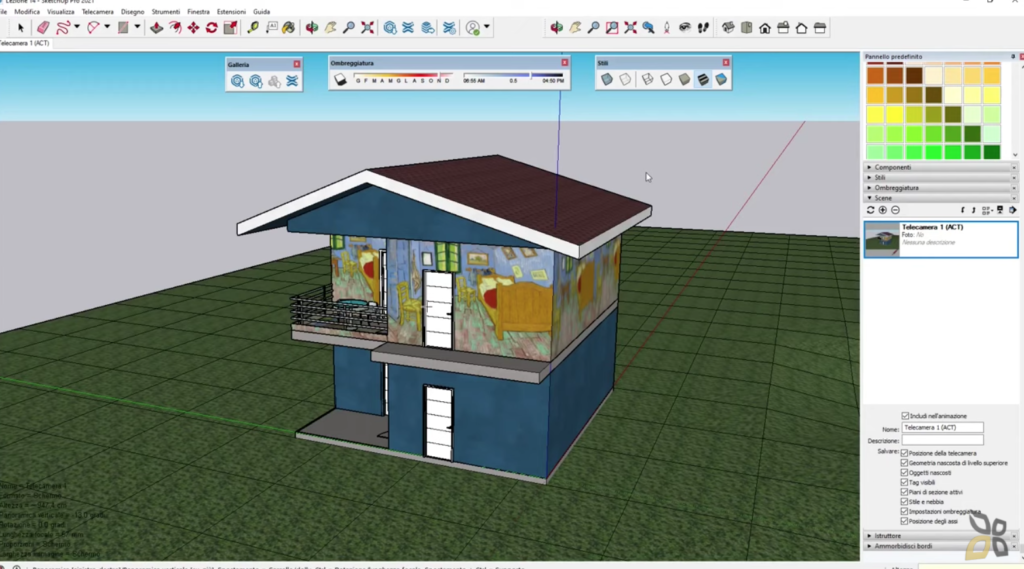This screenshot has height=569, width=1024.
Task: Select Wireframe style in Stili toolbar
Action: (647, 79)
